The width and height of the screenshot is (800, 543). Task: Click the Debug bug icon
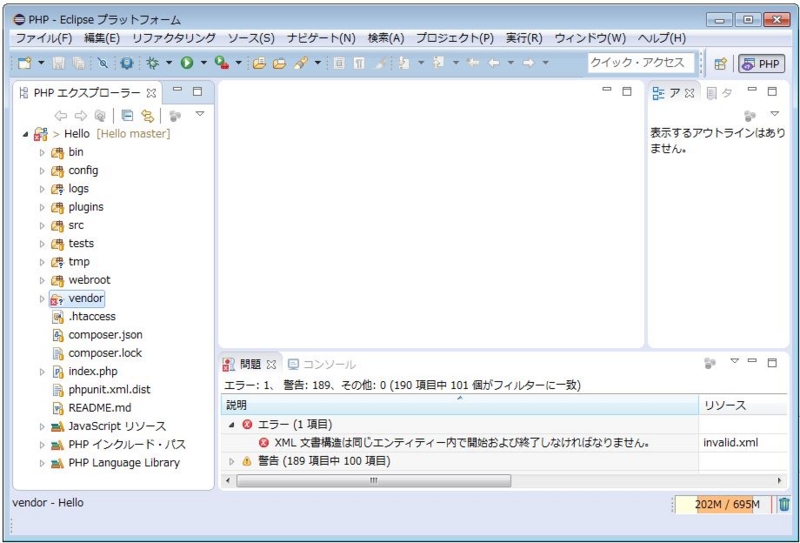[152, 63]
